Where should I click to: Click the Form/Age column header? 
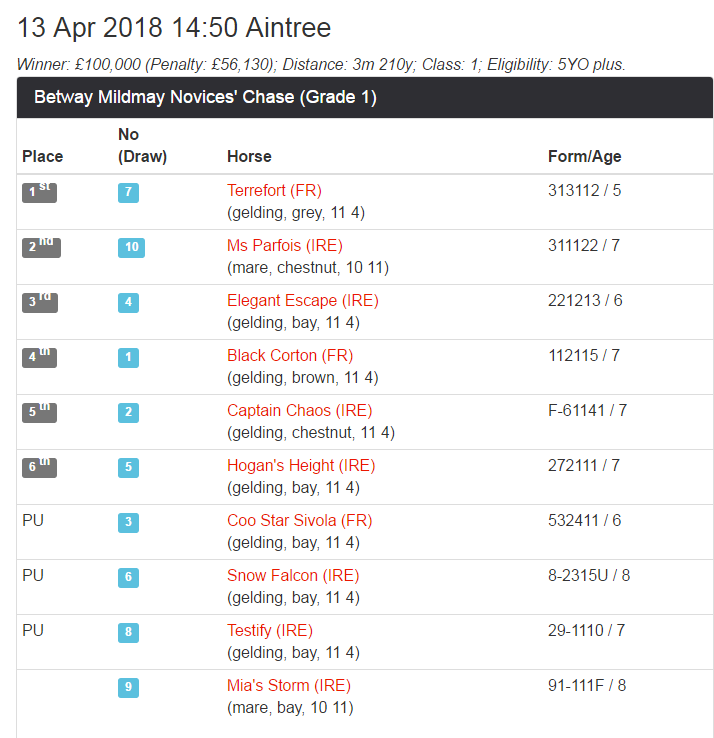tap(584, 156)
